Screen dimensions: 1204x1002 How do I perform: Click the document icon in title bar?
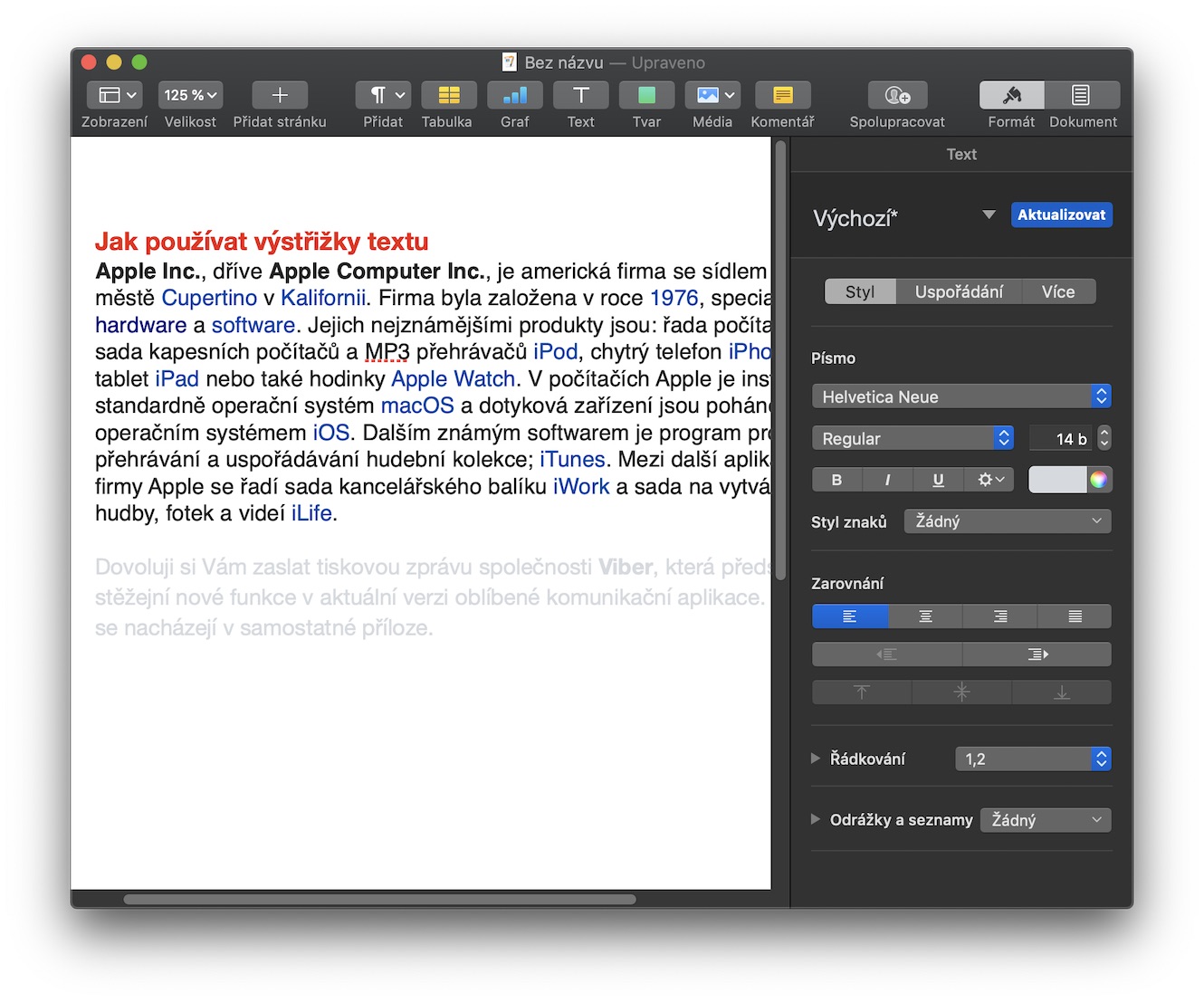510,62
